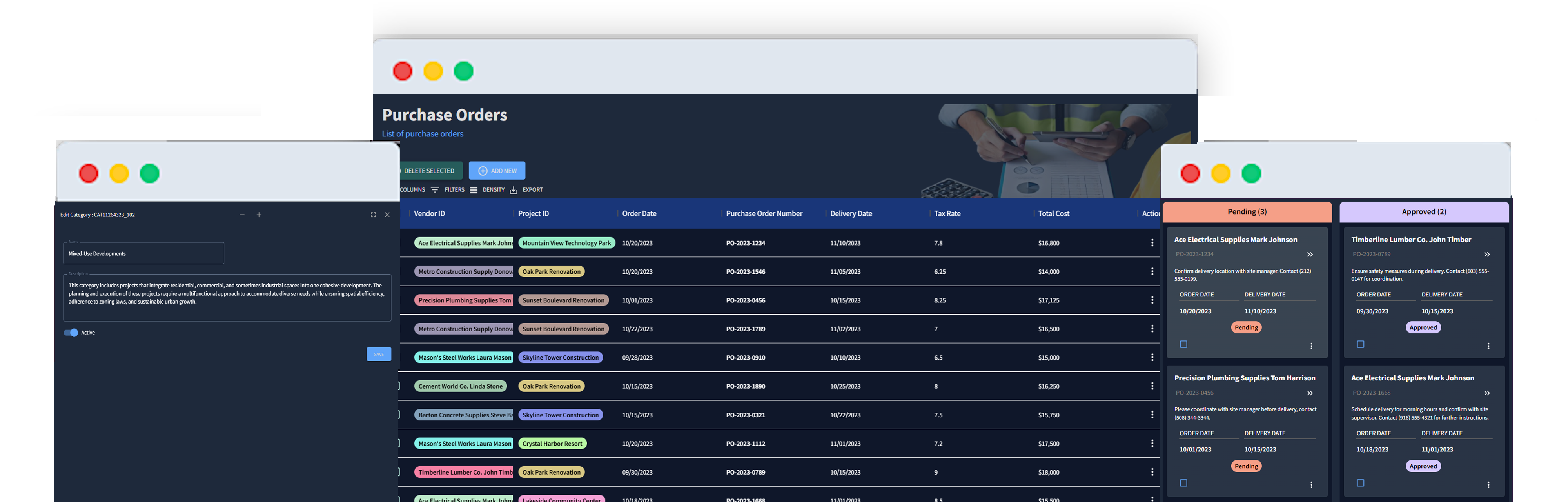Click the minus icon in the Edit Category header

point(241,215)
